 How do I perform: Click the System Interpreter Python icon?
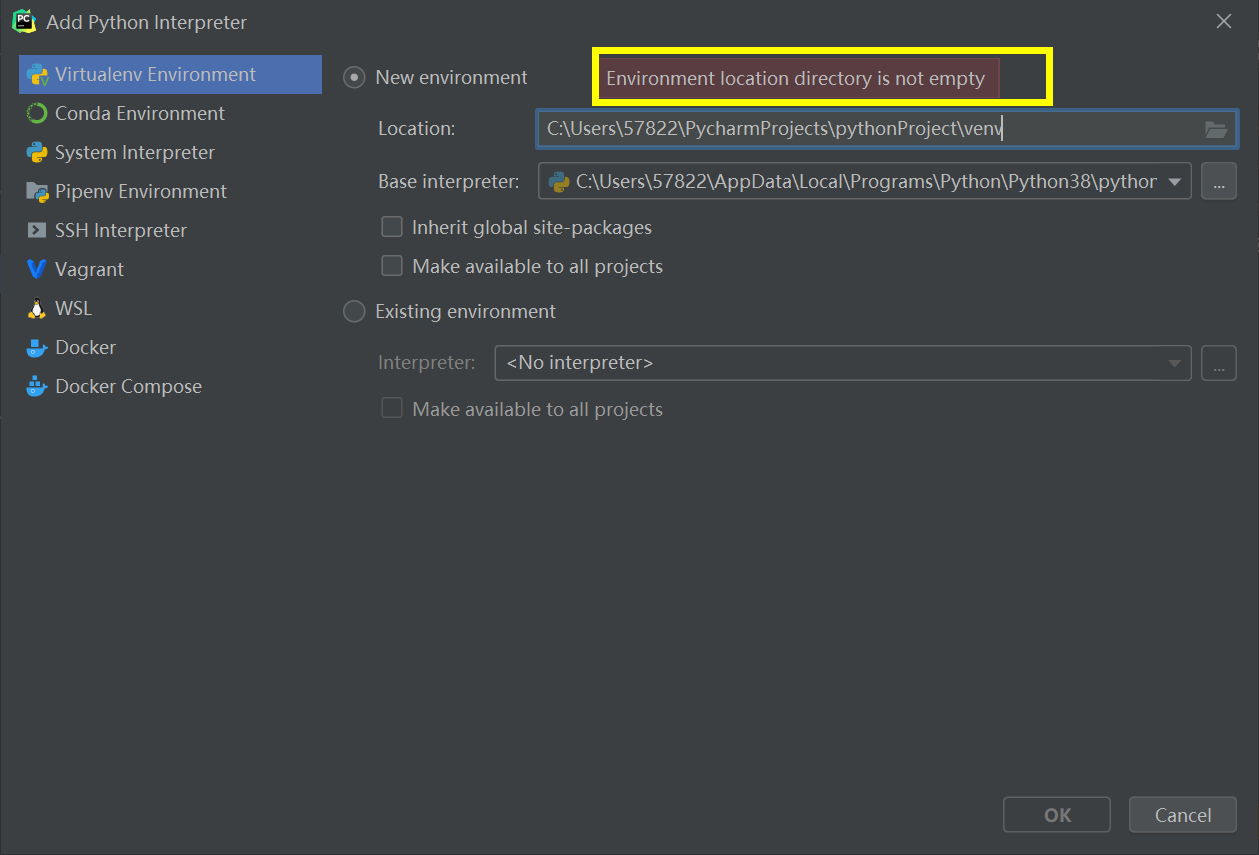[37, 153]
